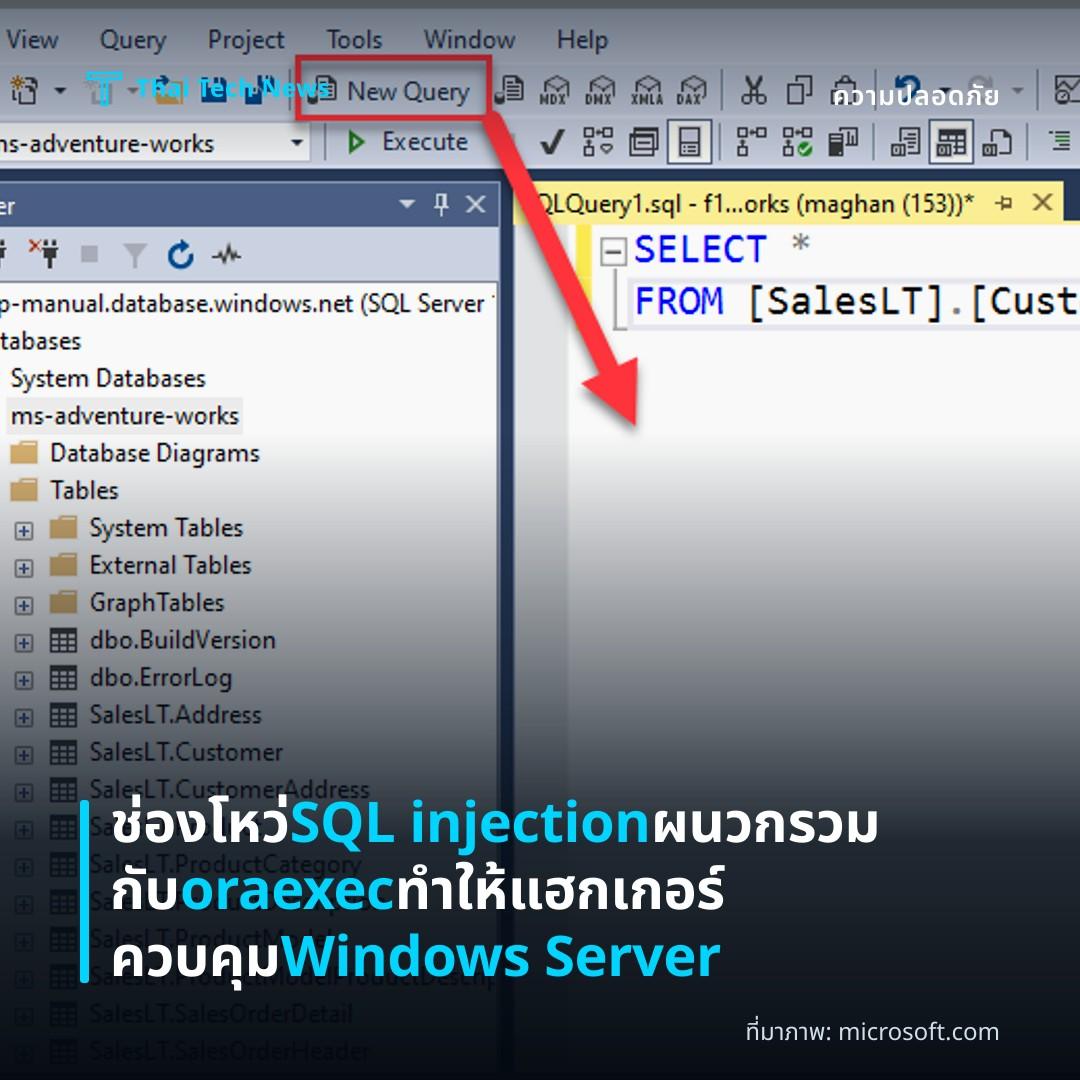Click the Filter funnel icon
This screenshot has width=1080, height=1080.
[135, 255]
